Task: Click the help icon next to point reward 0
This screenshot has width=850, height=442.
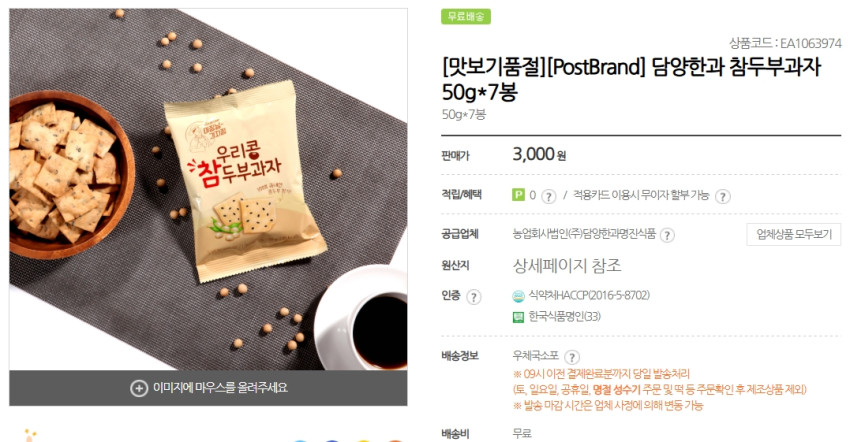Action: point(549,196)
